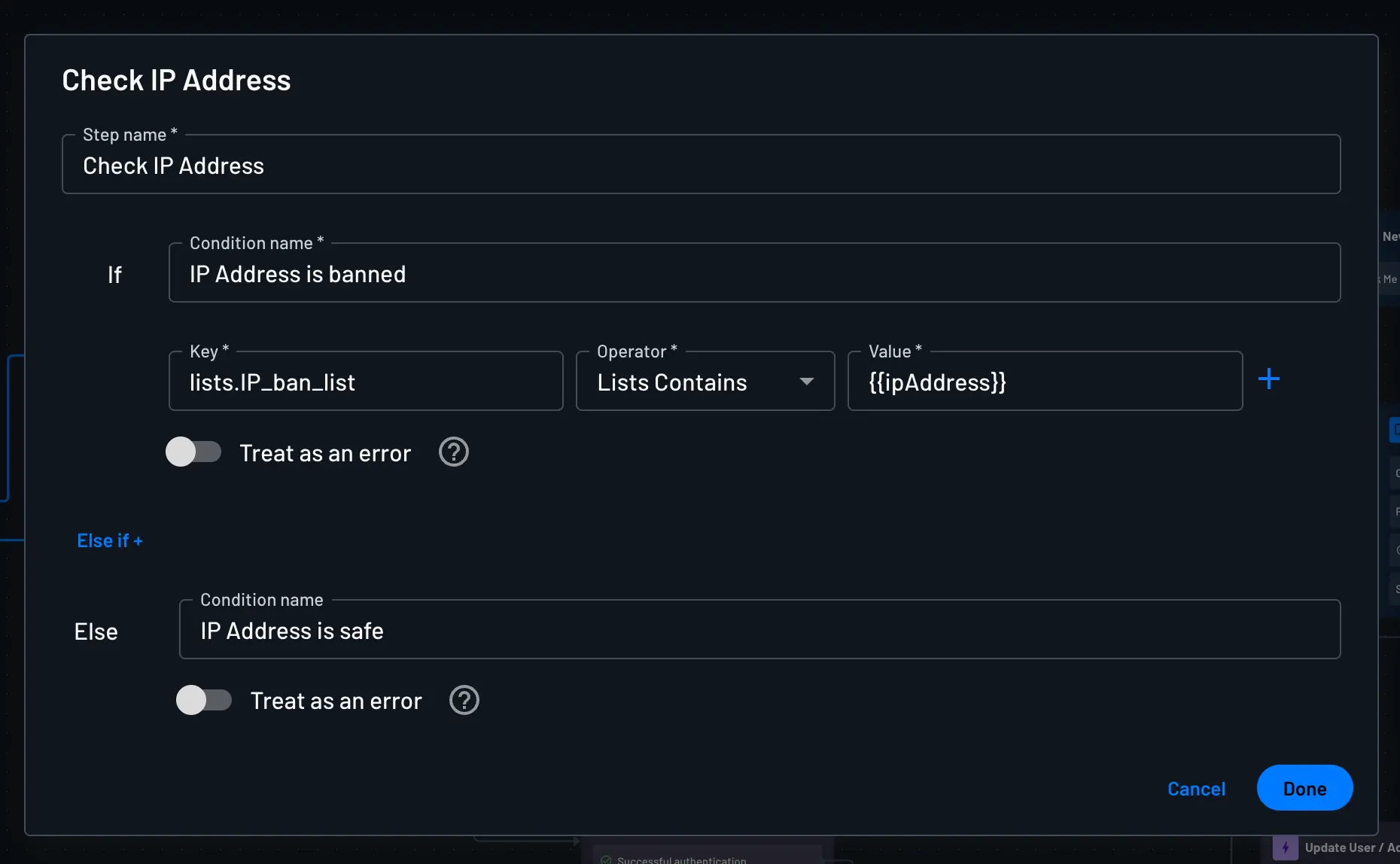Click the Step name input field
Screen dimensions: 1400x864
[x=700, y=166]
